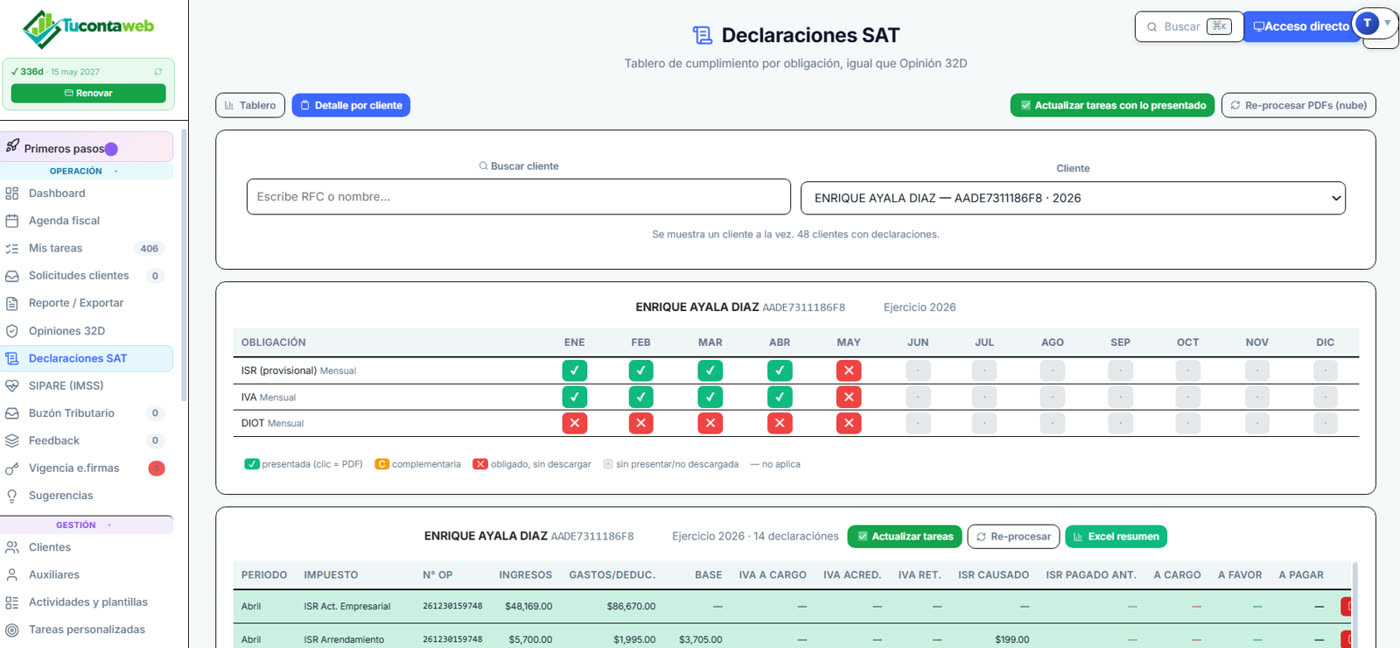The image size is (1400, 648).
Task: Open the ISR provisional February checkmark
Action: [641, 371]
